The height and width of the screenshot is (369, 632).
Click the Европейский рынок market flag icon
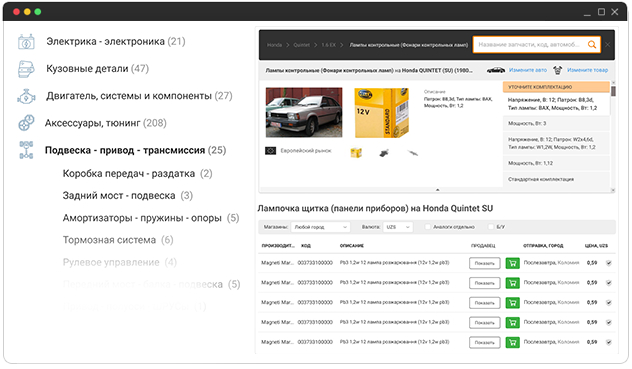tap(270, 151)
